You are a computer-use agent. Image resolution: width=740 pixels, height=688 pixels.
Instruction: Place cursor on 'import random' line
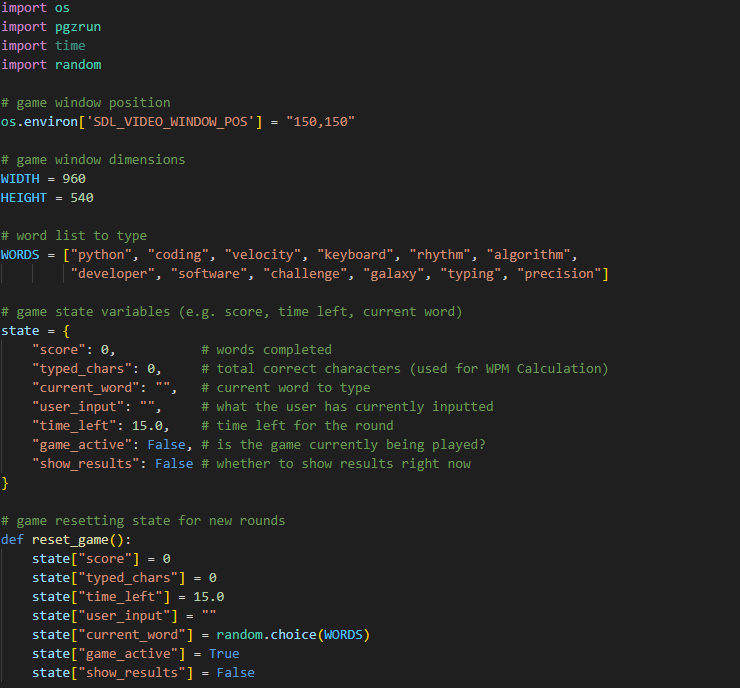point(50,64)
